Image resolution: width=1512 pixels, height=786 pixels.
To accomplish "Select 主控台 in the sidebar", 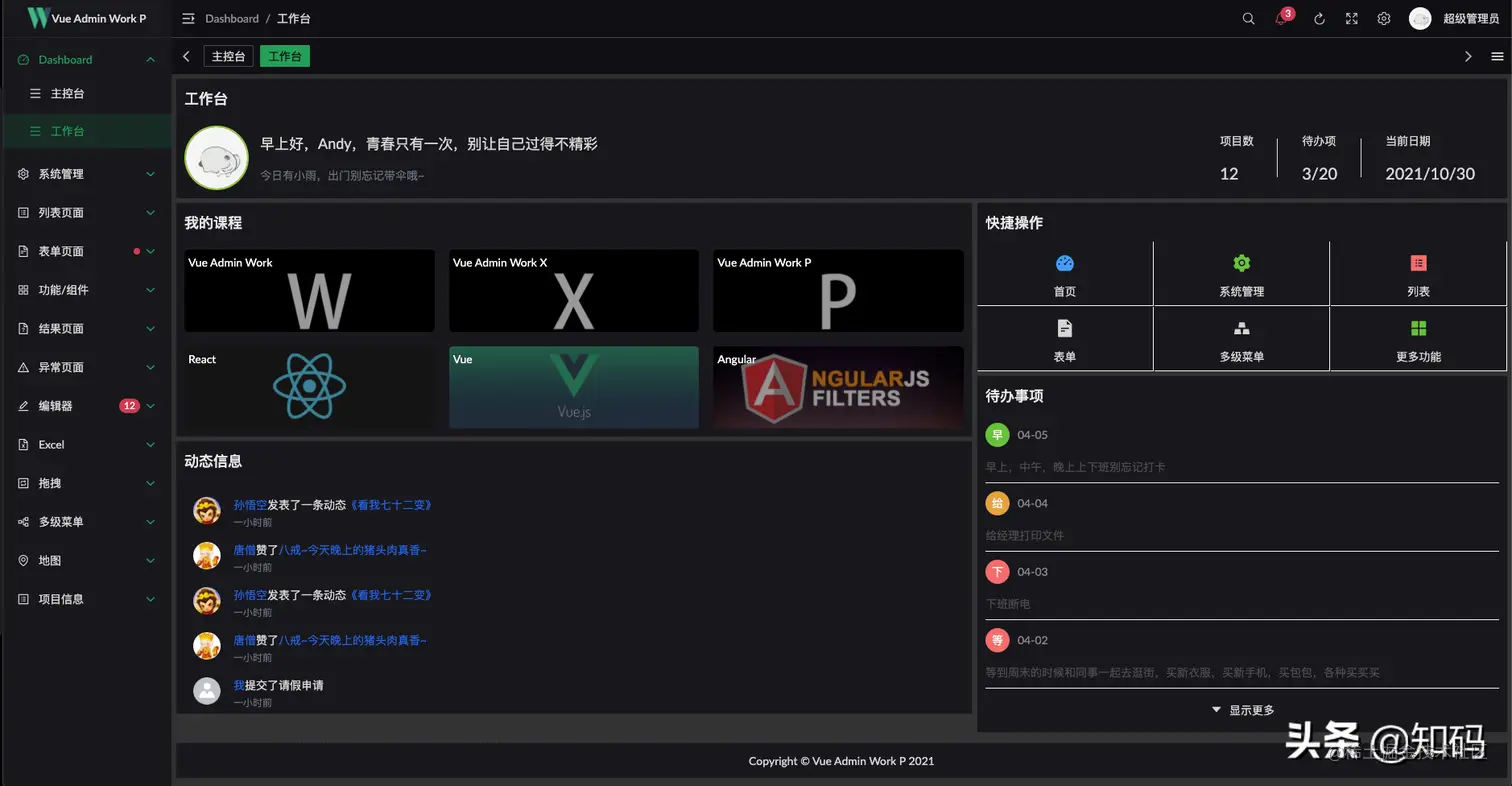I will pos(86,94).
